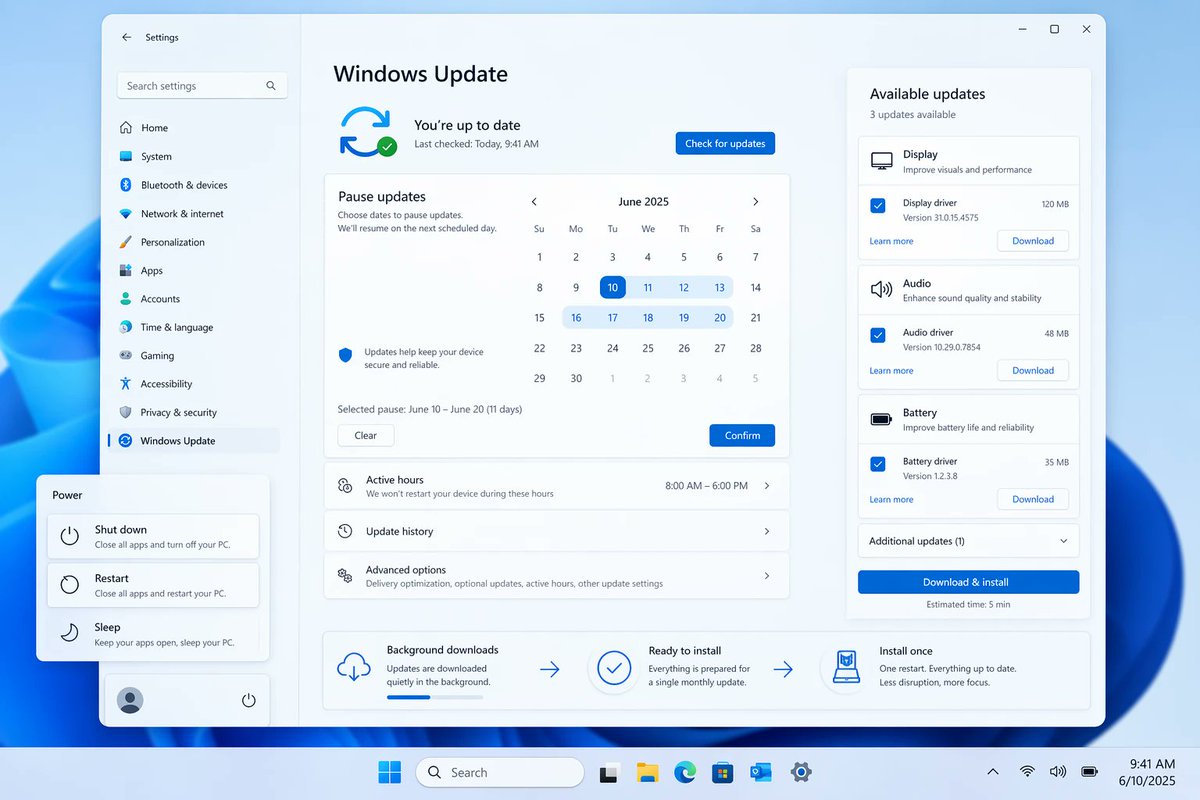Download the Audio driver update
1200x800 pixels.
pyautogui.click(x=1033, y=370)
